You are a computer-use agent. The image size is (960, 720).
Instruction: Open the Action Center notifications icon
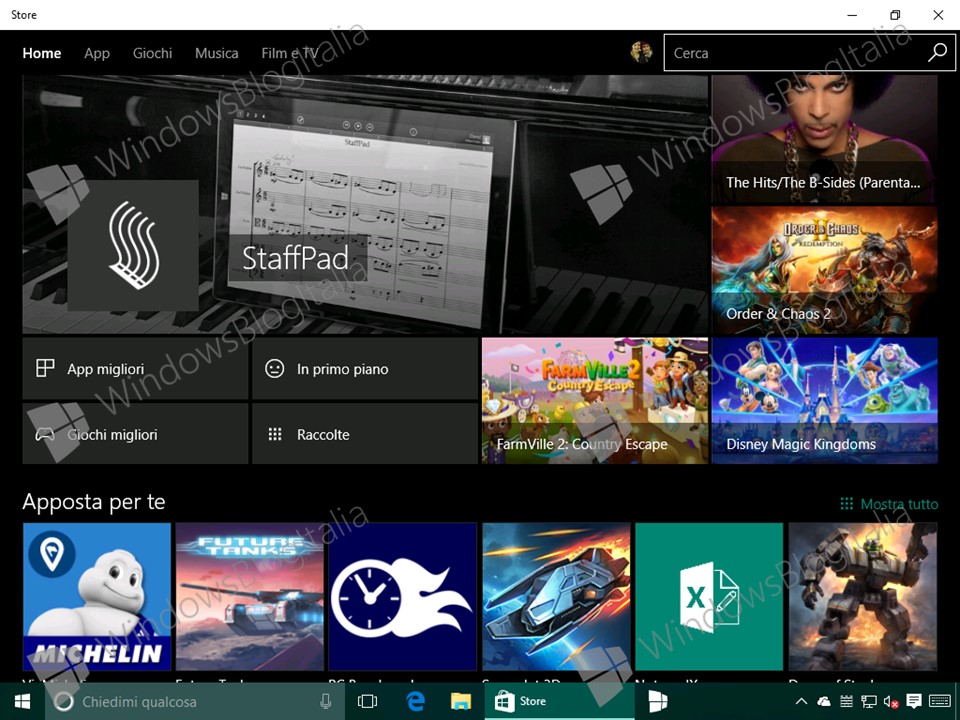coord(913,702)
